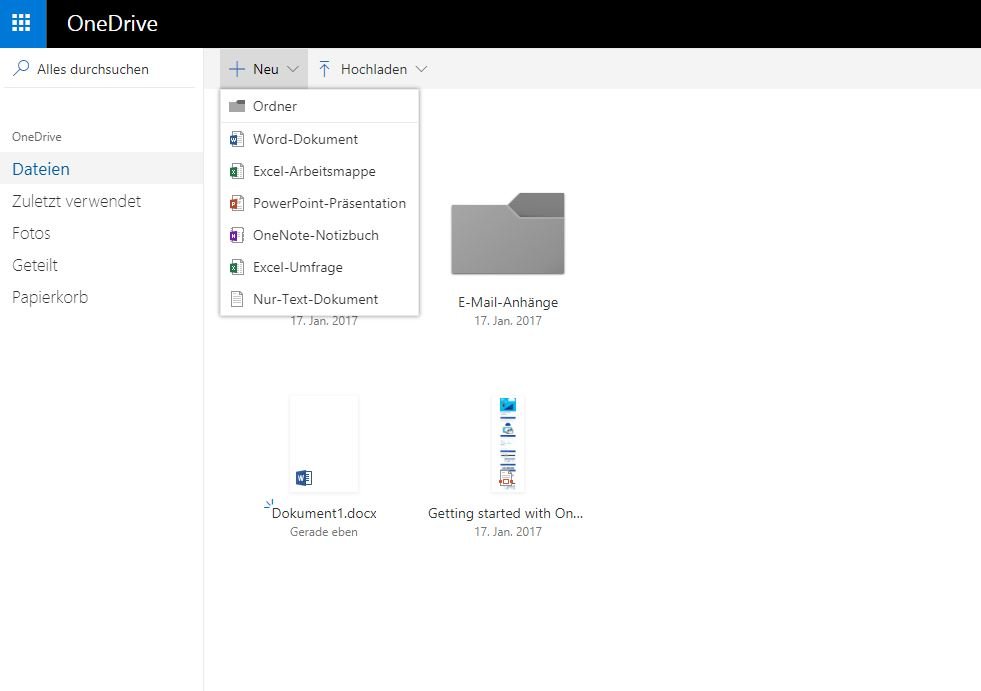
Task: Click the Gerade eben timestamp
Action: click(323, 531)
